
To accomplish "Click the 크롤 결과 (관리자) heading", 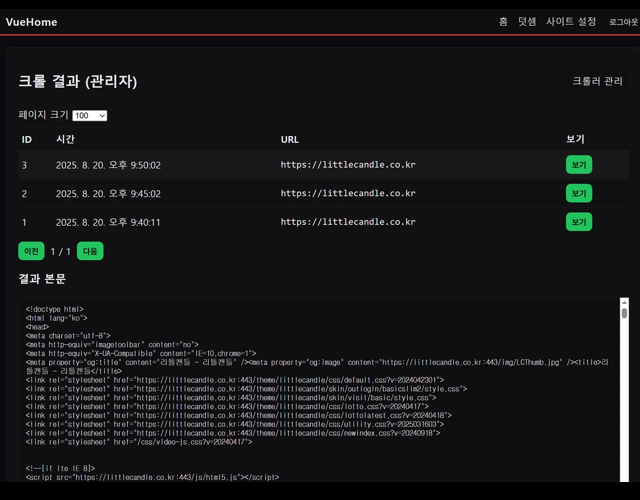I will coord(78,81).
